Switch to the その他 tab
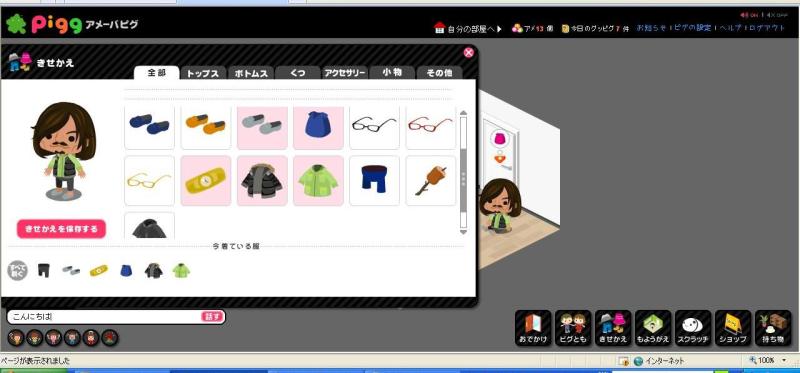The width and height of the screenshot is (800, 373). 439,73
